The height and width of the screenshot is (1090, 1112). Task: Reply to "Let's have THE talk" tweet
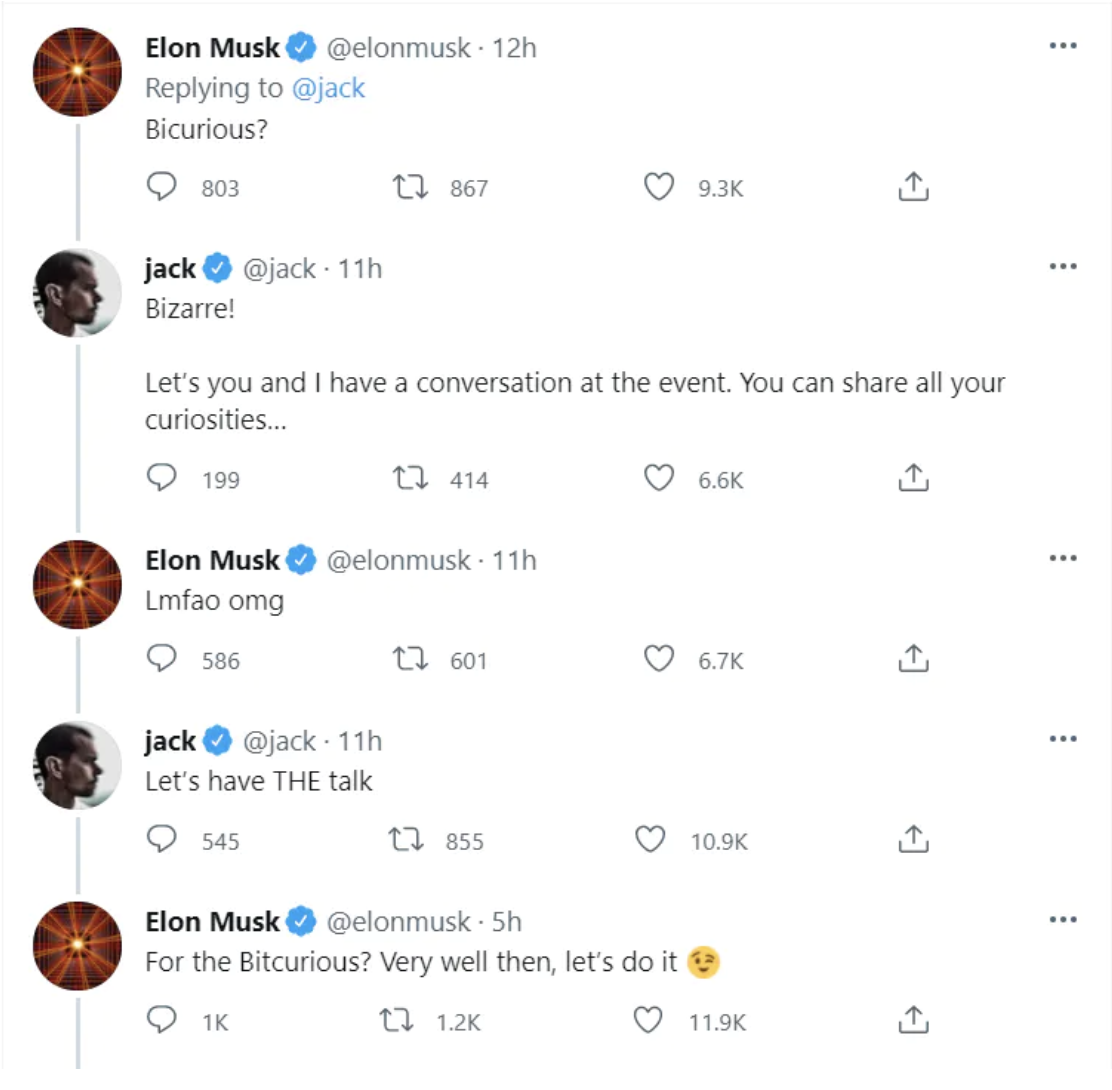click(x=162, y=840)
